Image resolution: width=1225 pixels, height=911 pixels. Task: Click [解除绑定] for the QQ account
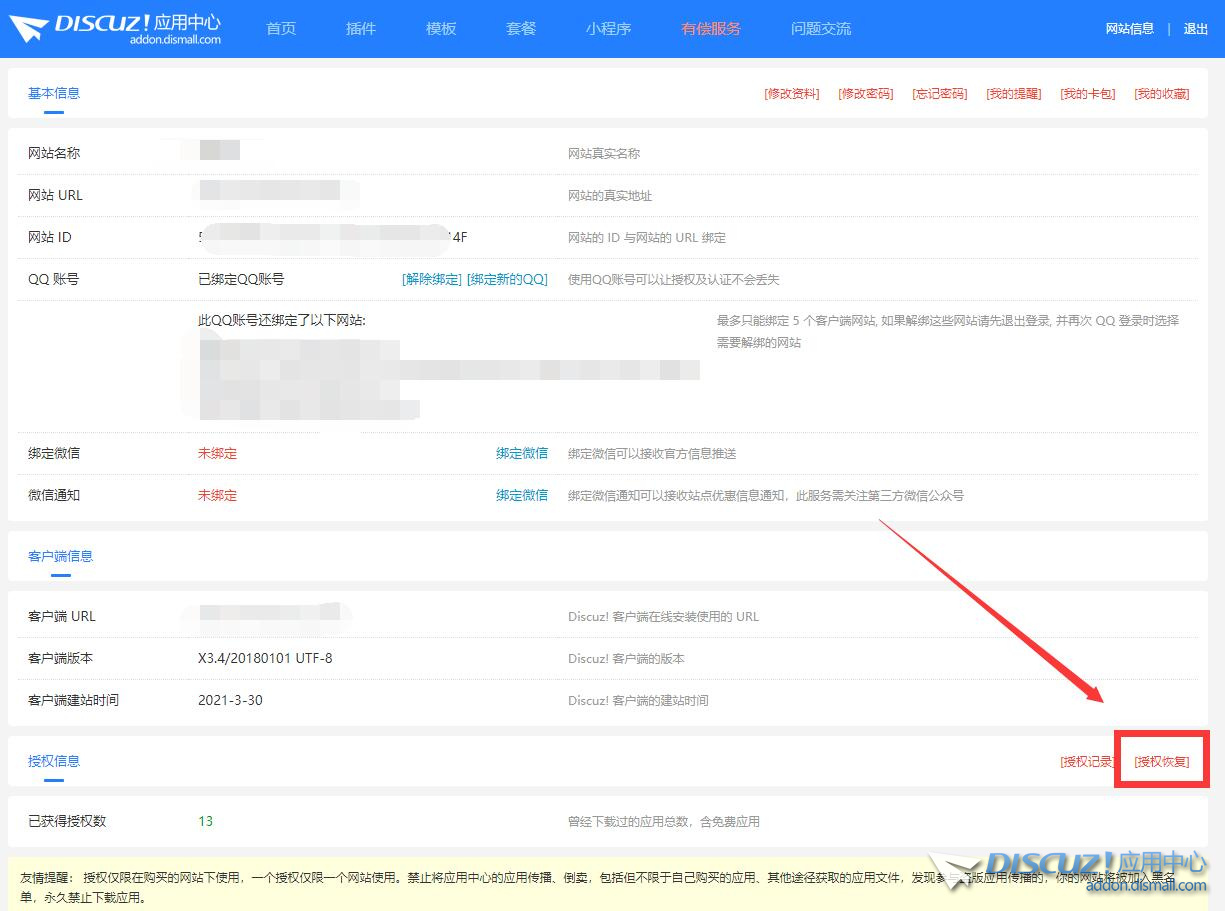pyautogui.click(x=432, y=280)
